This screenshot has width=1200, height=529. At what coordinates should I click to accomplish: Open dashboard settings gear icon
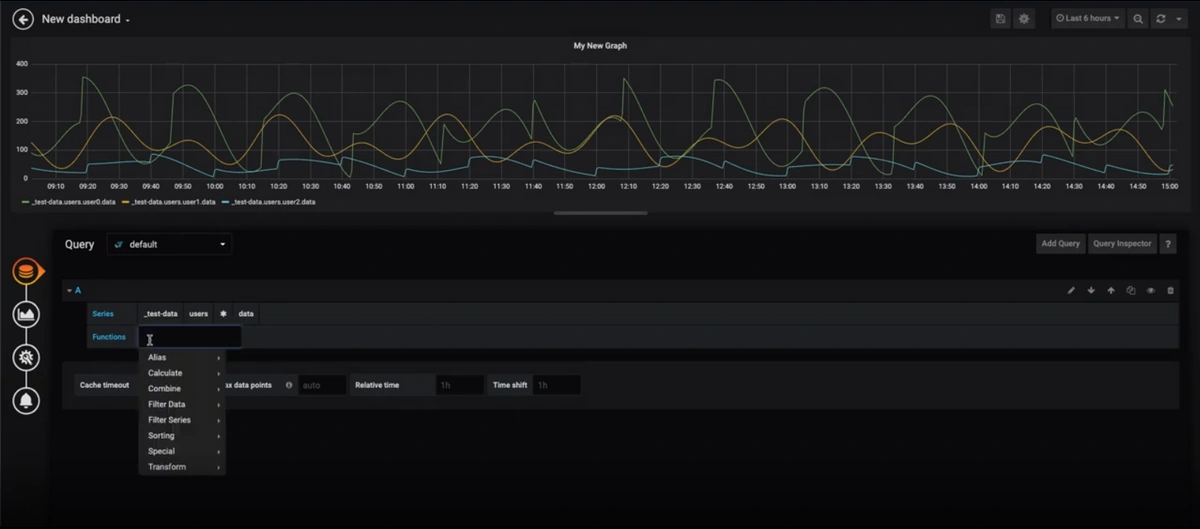pyautogui.click(x=1024, y=19)
